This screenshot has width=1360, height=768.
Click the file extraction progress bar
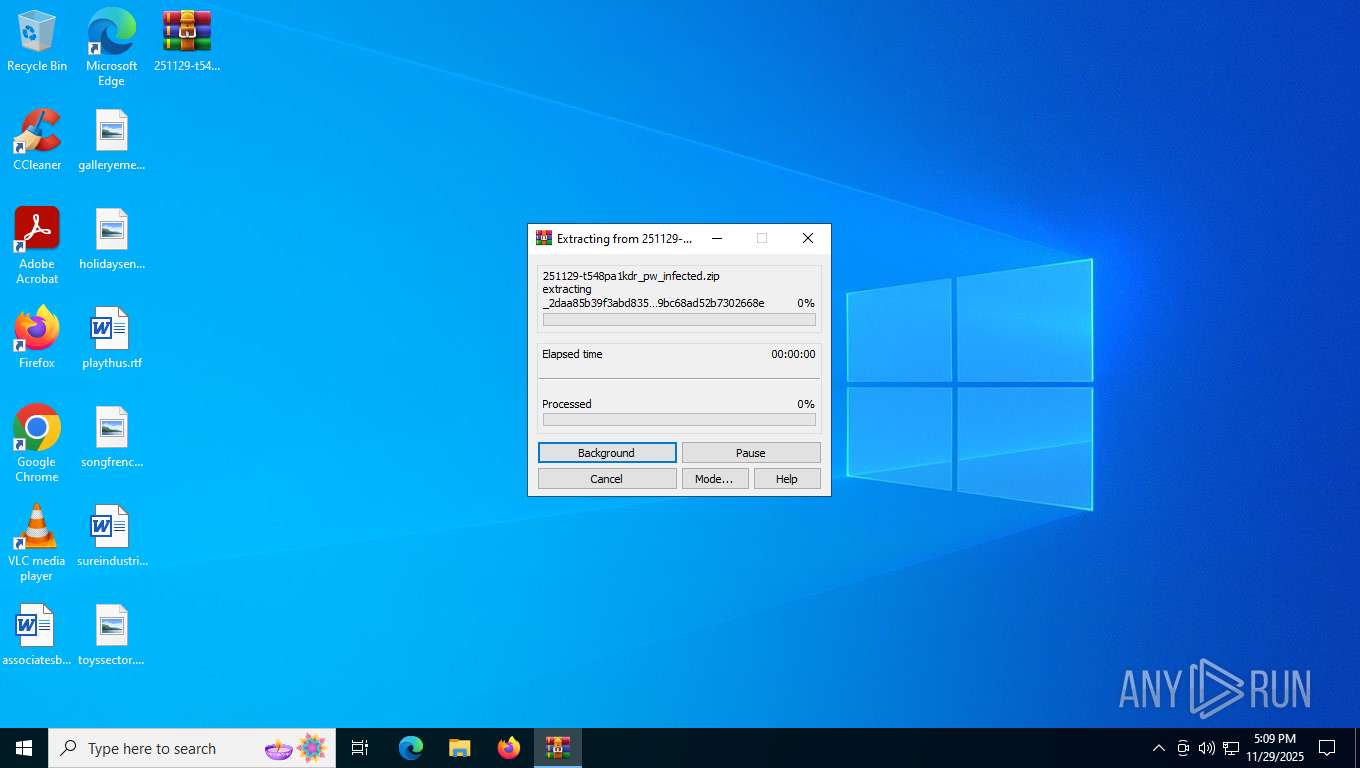[x=679, y=320]
